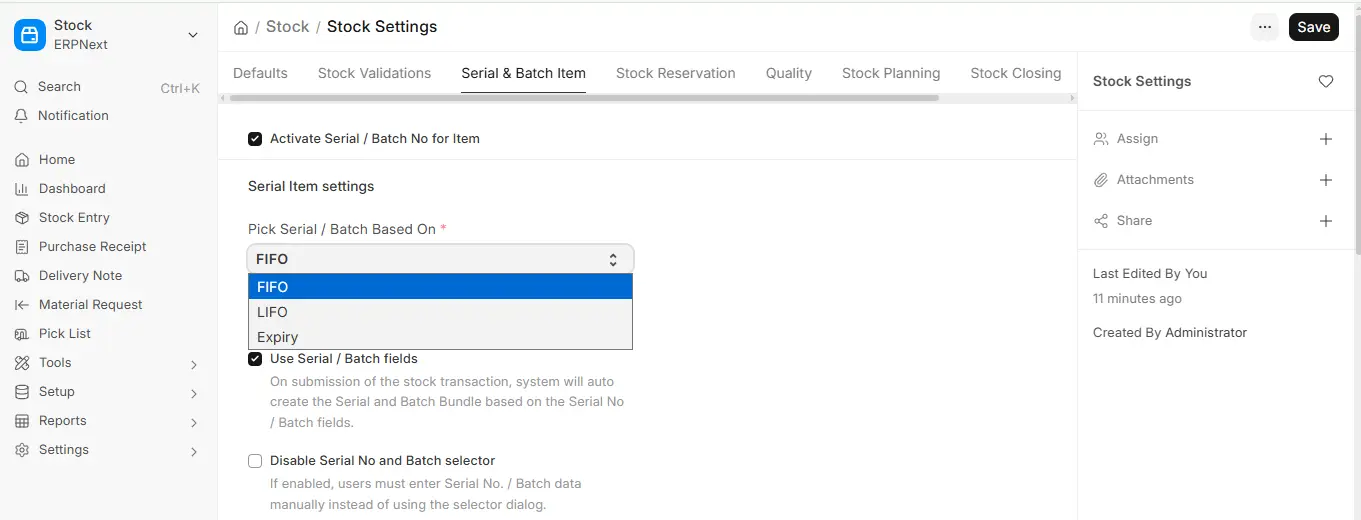1361x520 pixels.
Task: Click the Share network icon
Action: [1101, 221]
